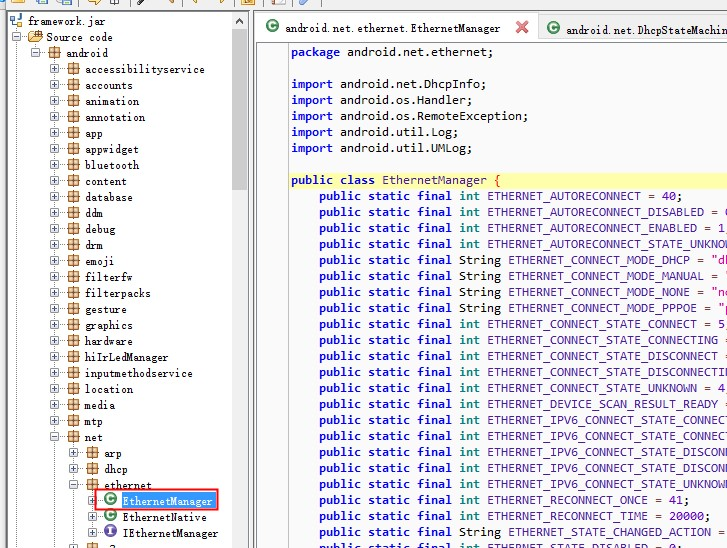Select the IEthernetManager tree item
The height and width of the screenshot is (548, 727).
tap(170, 533)
